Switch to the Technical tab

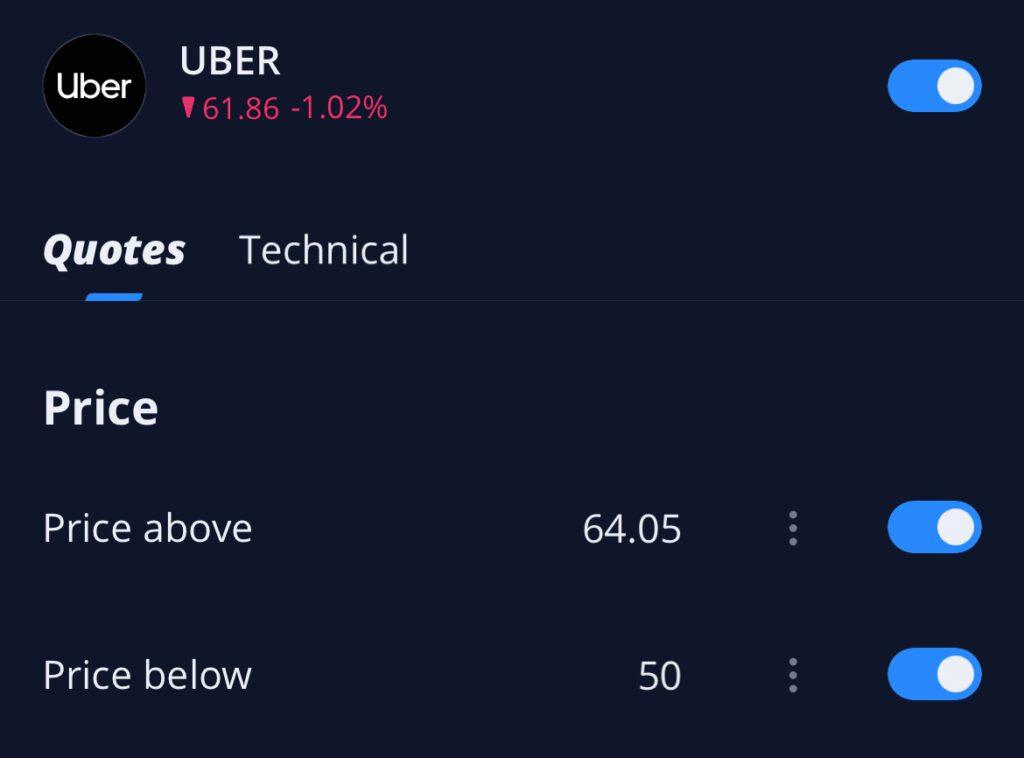coord(324,250)
